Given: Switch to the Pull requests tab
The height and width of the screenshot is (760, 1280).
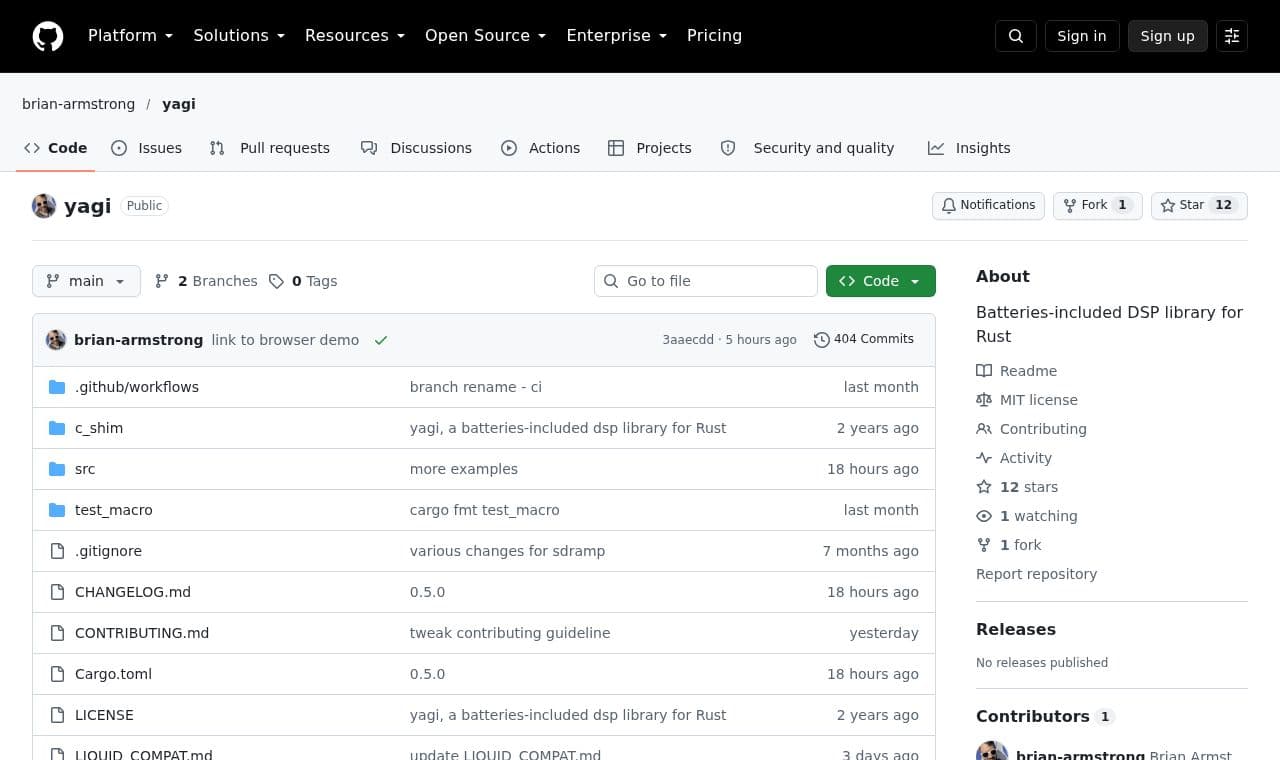Looking at the screenshot, I should coord(270,148).
